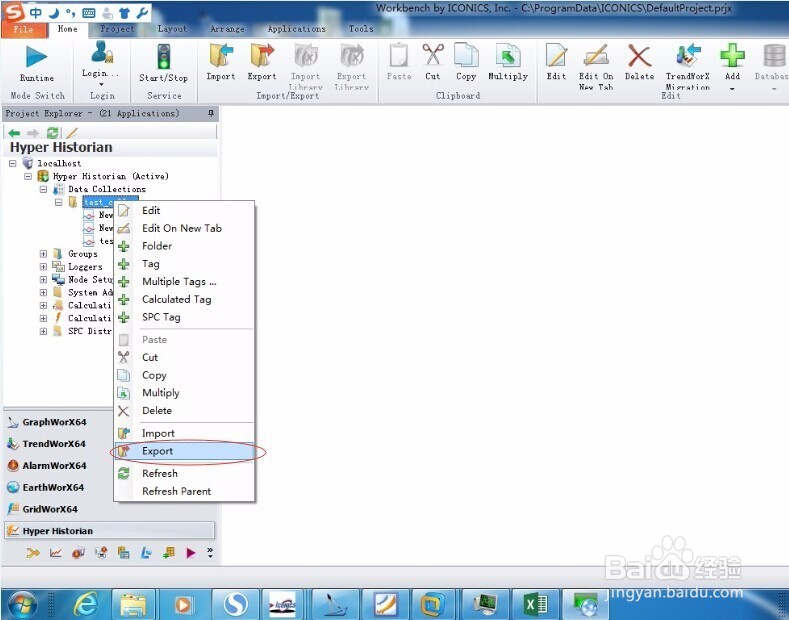Click the red Delete X ribbon icon
Viewport: 789px width, 620px height.
point(640,55)
